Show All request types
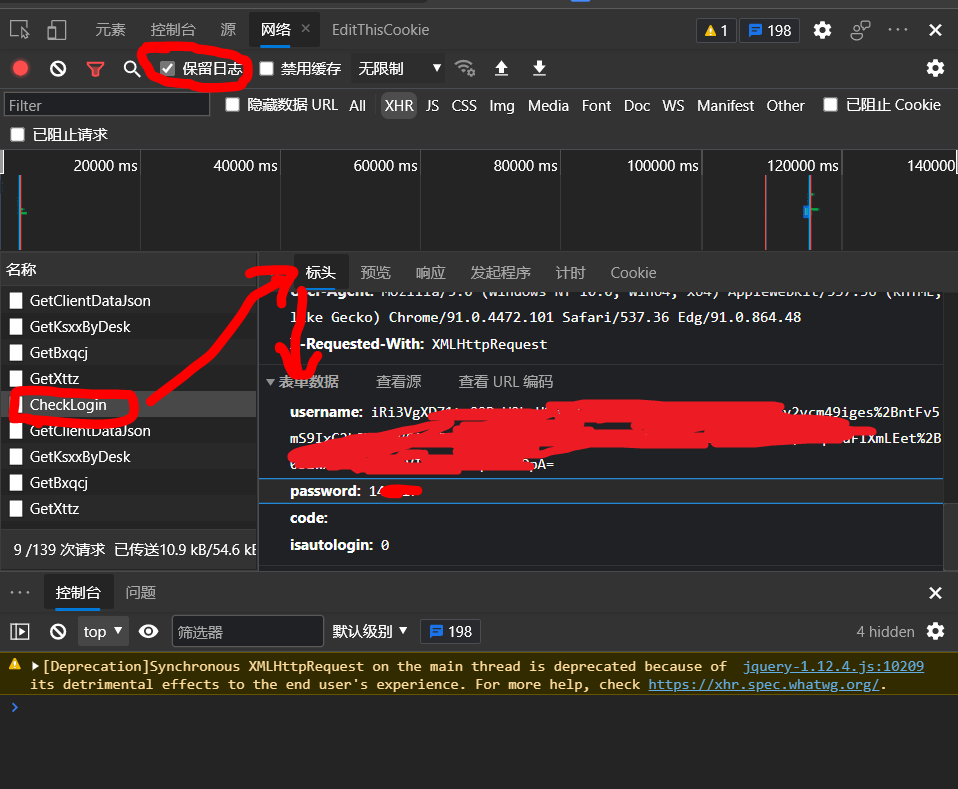Viewport: 958px width, 789px height. pos(357,105)
